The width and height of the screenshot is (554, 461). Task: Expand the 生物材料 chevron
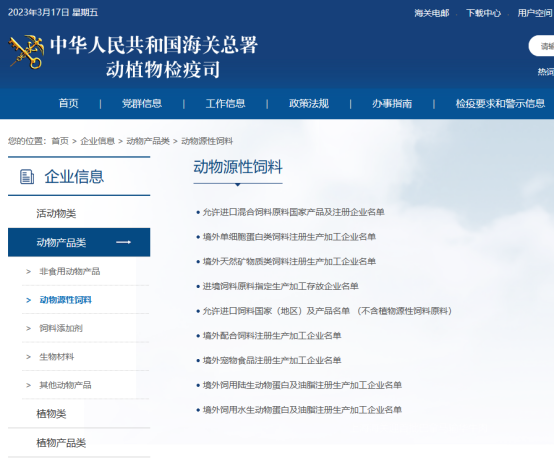pos(29,357)
